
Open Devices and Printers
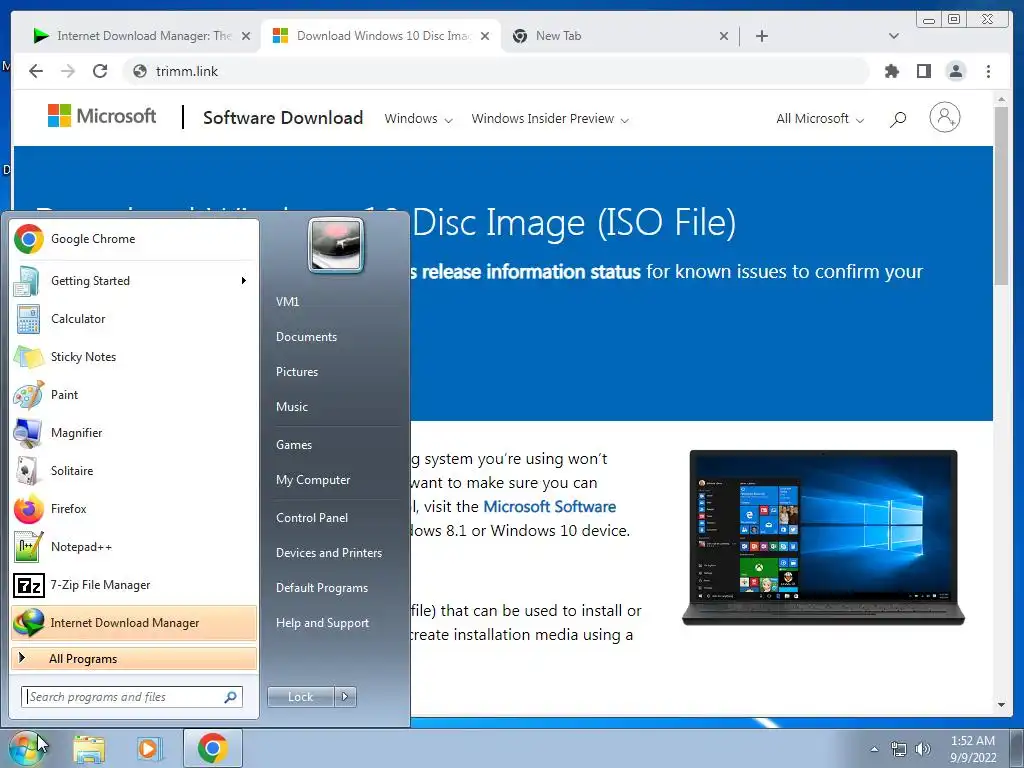[334, 553]
